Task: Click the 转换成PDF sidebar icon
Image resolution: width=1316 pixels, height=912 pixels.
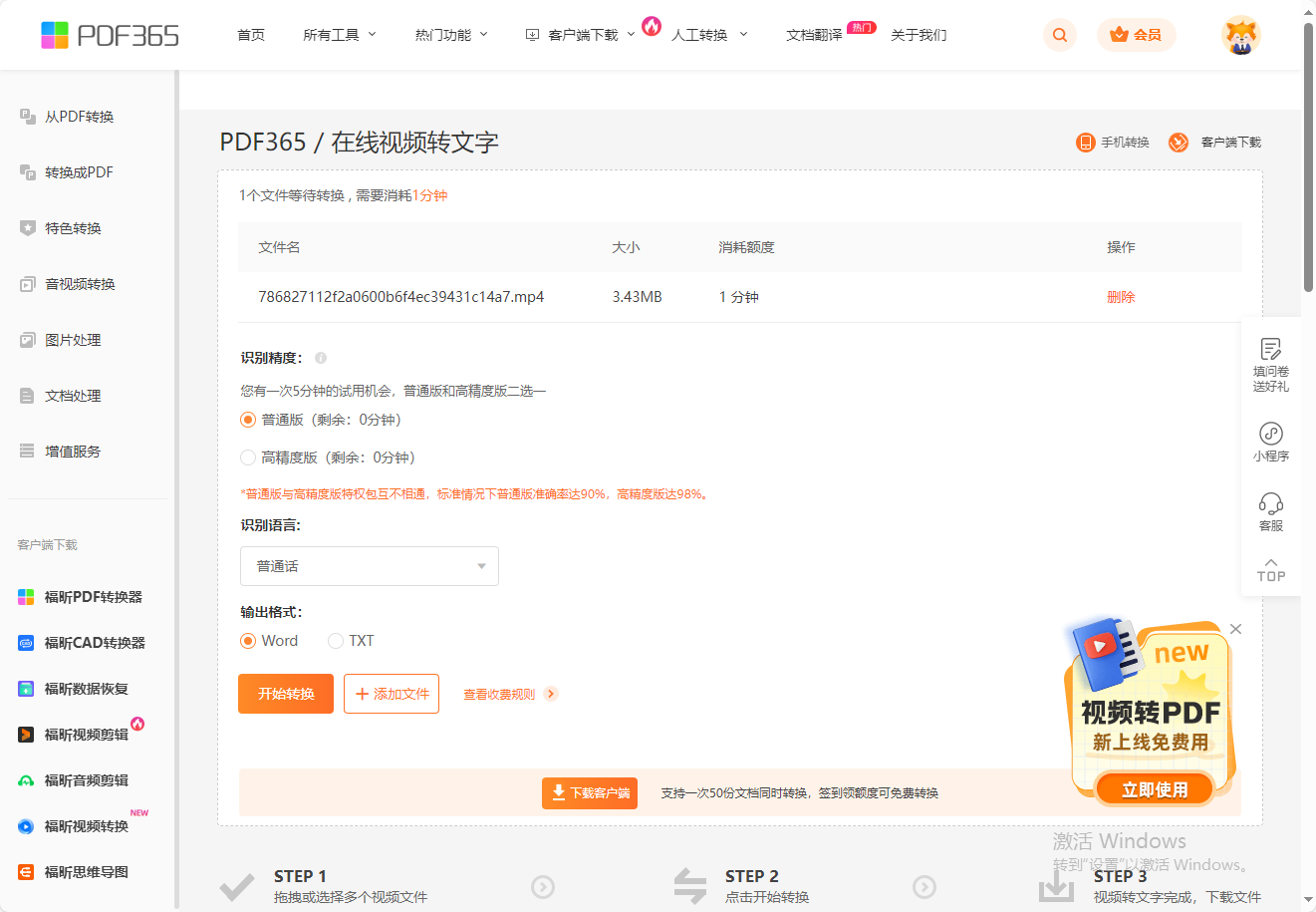Action: 28,172
